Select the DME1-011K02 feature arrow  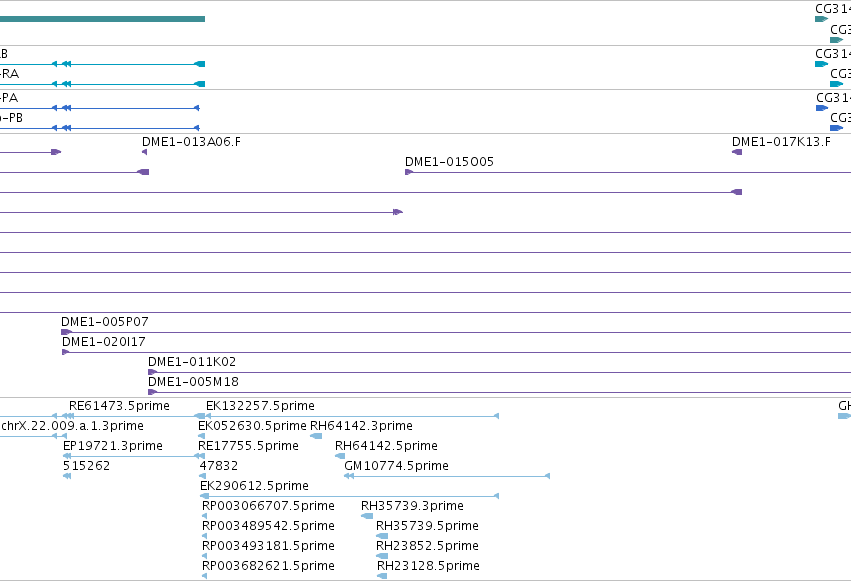point(153,372)
